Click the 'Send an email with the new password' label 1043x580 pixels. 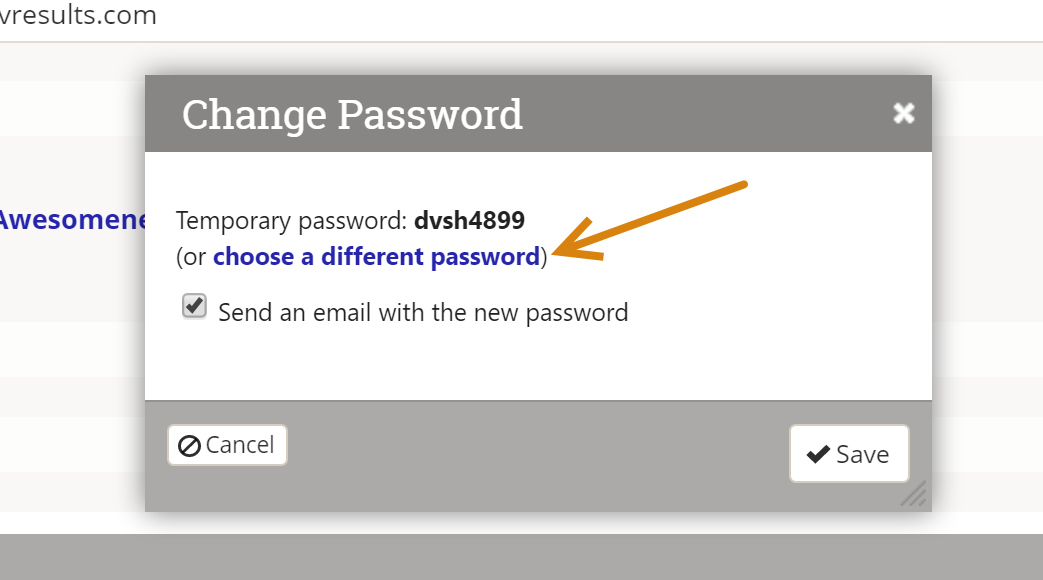[x=423, y=312]
